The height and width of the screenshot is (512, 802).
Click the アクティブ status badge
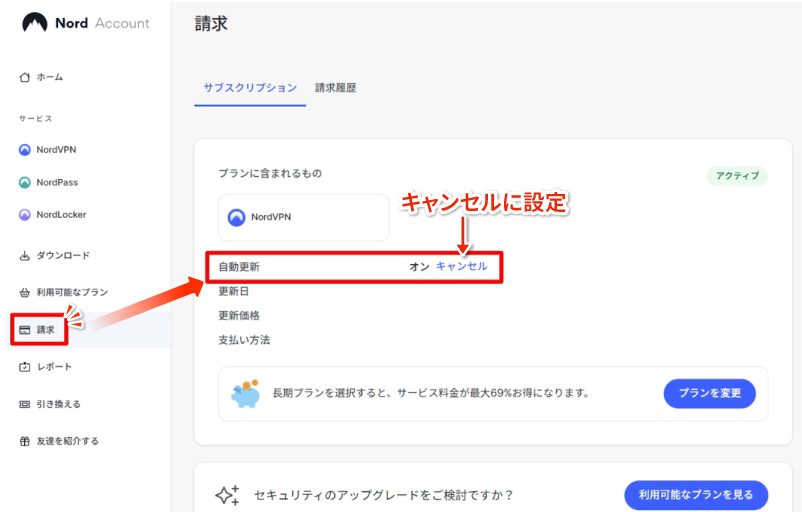(738, 176)
